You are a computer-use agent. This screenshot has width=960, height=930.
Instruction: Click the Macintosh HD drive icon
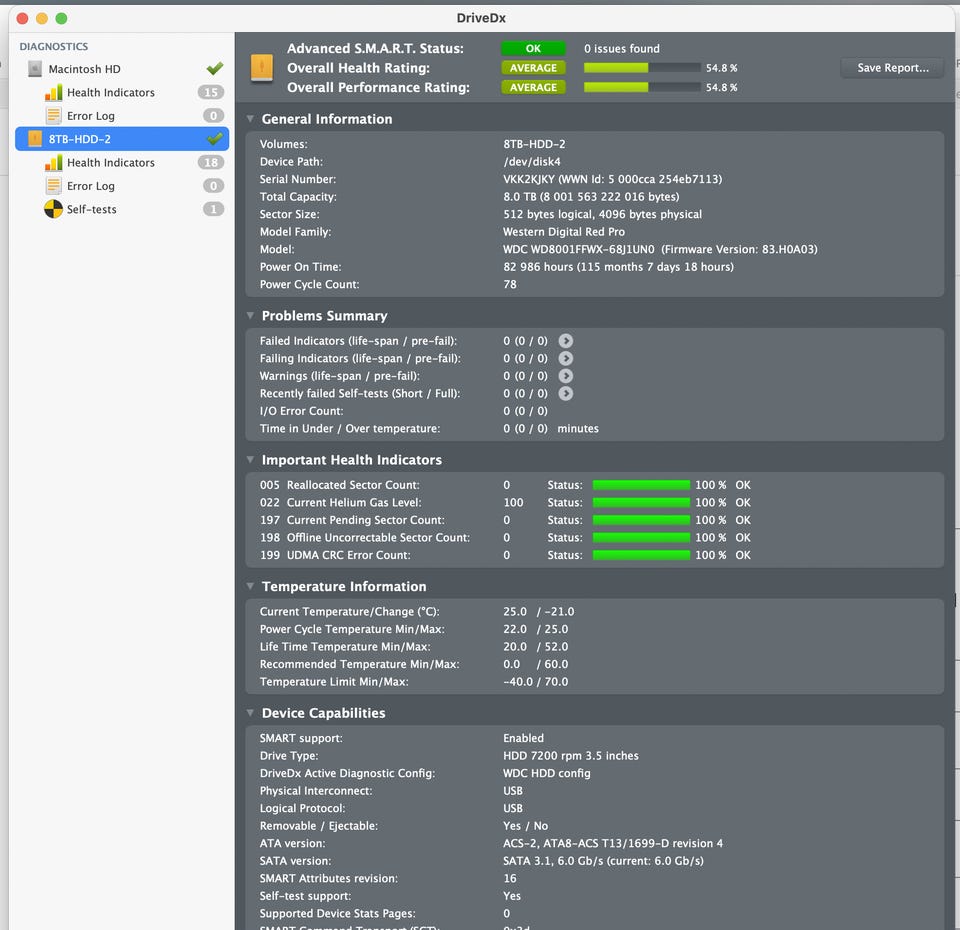click(x=35, y=69)
